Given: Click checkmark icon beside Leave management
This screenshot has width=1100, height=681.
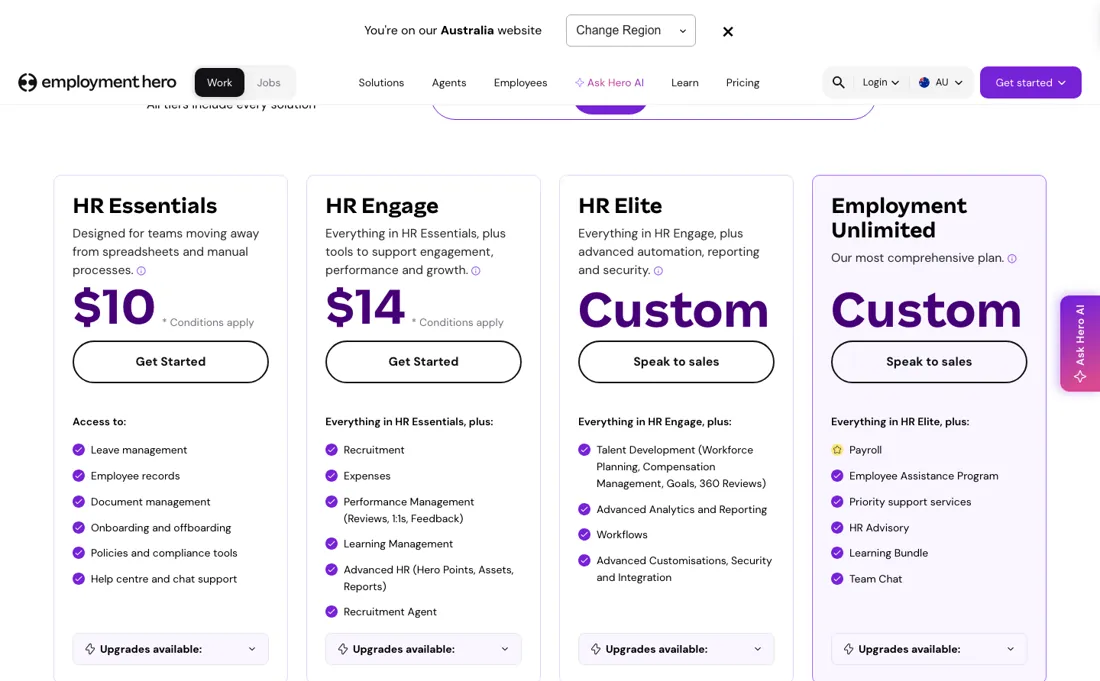Looking at the screenshot, I should click(79, 450).
